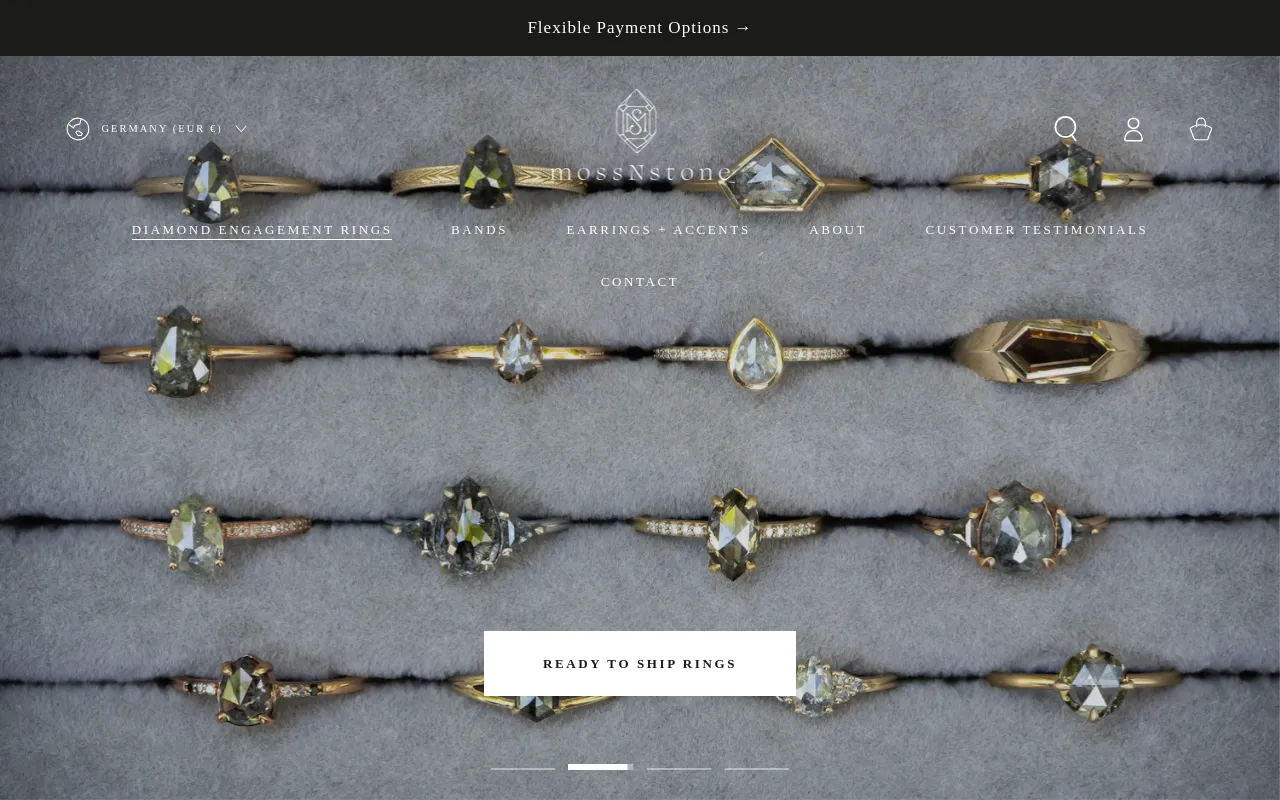Follow Flexible Payment Options announcement link
This screenshot has height=800, width=1280.
(640, 28)
